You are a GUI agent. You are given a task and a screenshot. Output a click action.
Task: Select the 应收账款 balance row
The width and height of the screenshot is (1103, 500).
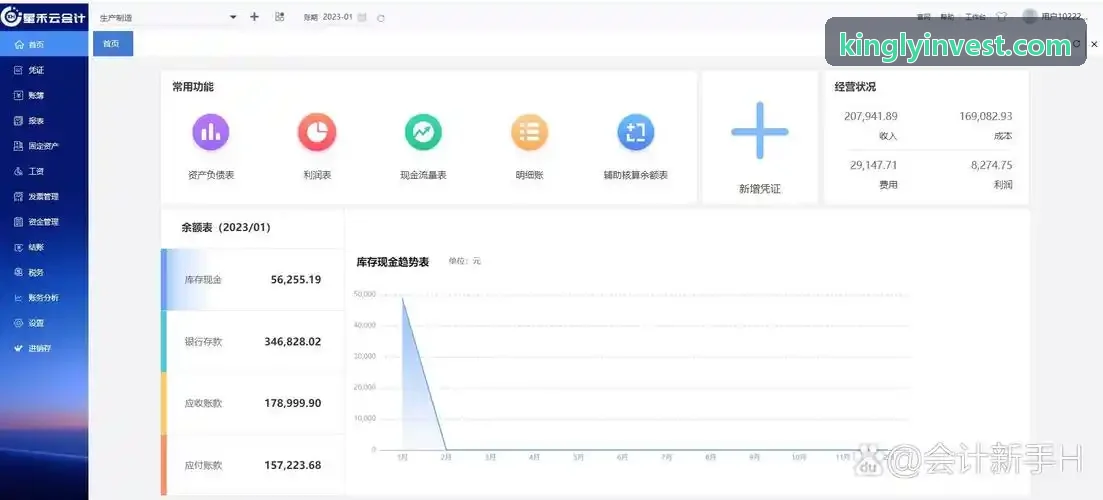[253, 404]
